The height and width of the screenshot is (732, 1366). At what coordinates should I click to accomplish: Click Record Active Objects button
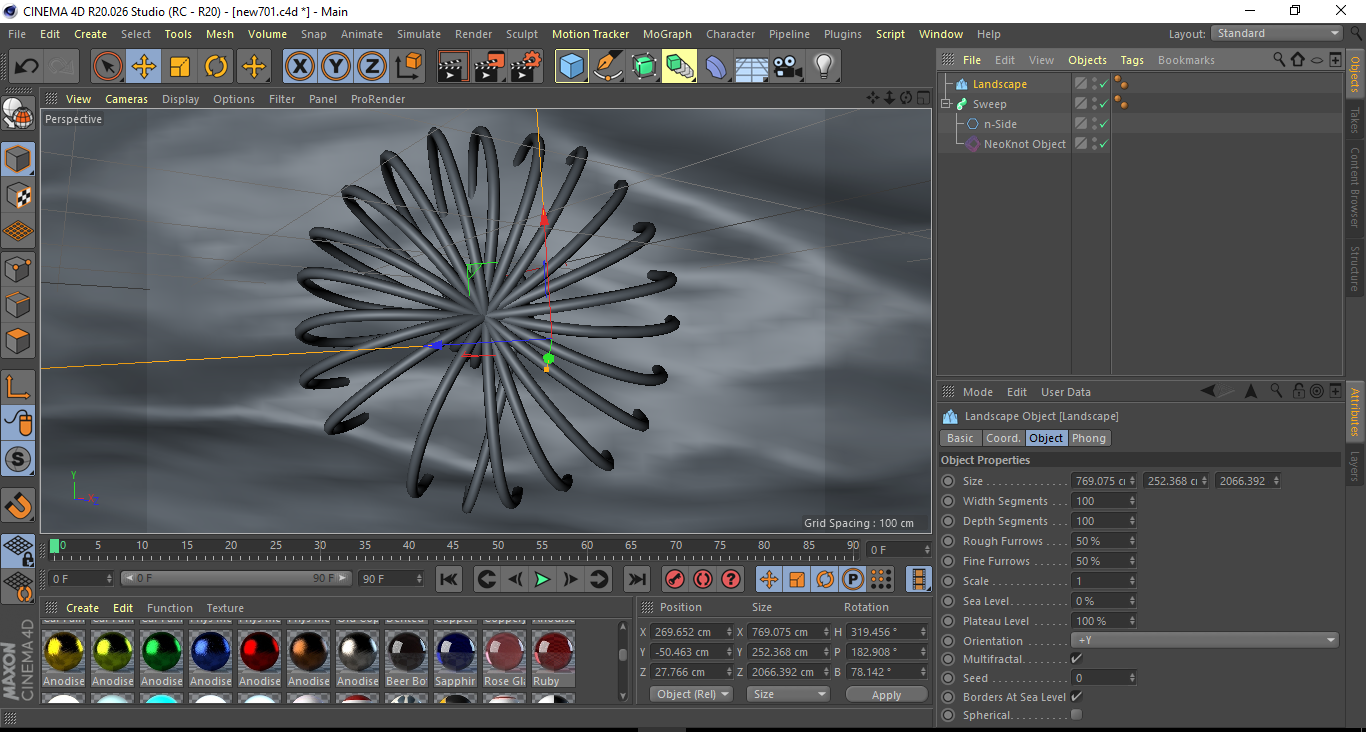(x=675, y=579)
